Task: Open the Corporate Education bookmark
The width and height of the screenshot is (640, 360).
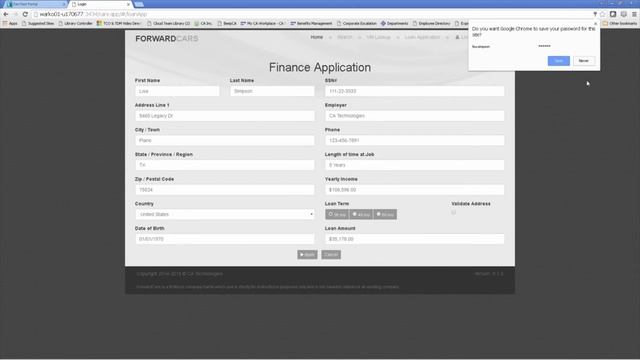Action: (x=357, y=23)
